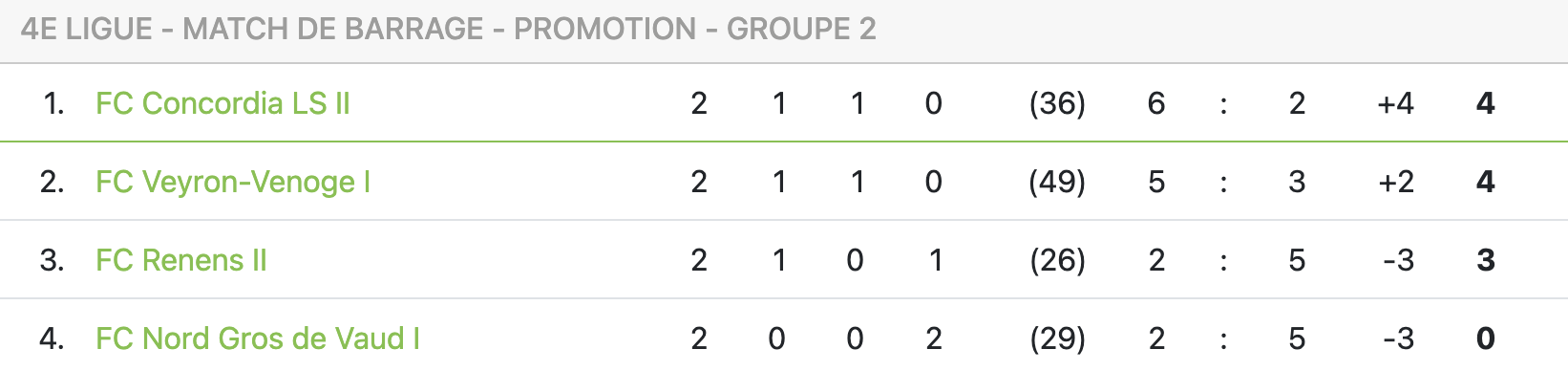
Task: Click rank number 2 in standings
Action: [x=53, y=182]
